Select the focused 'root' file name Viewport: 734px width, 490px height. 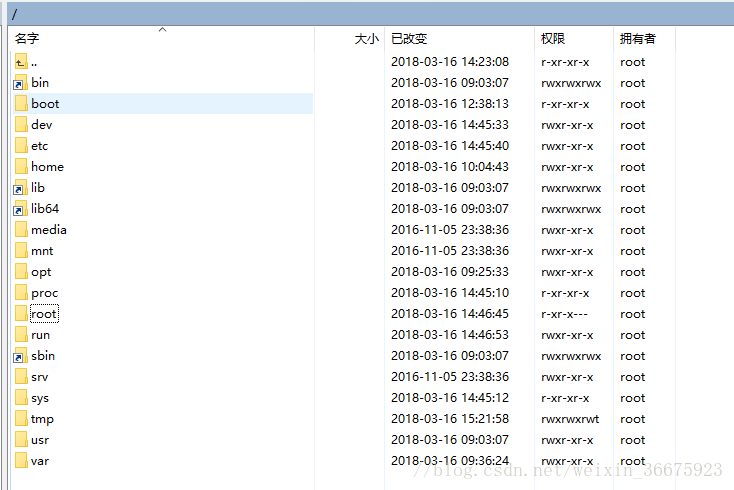tap(44, 314)
